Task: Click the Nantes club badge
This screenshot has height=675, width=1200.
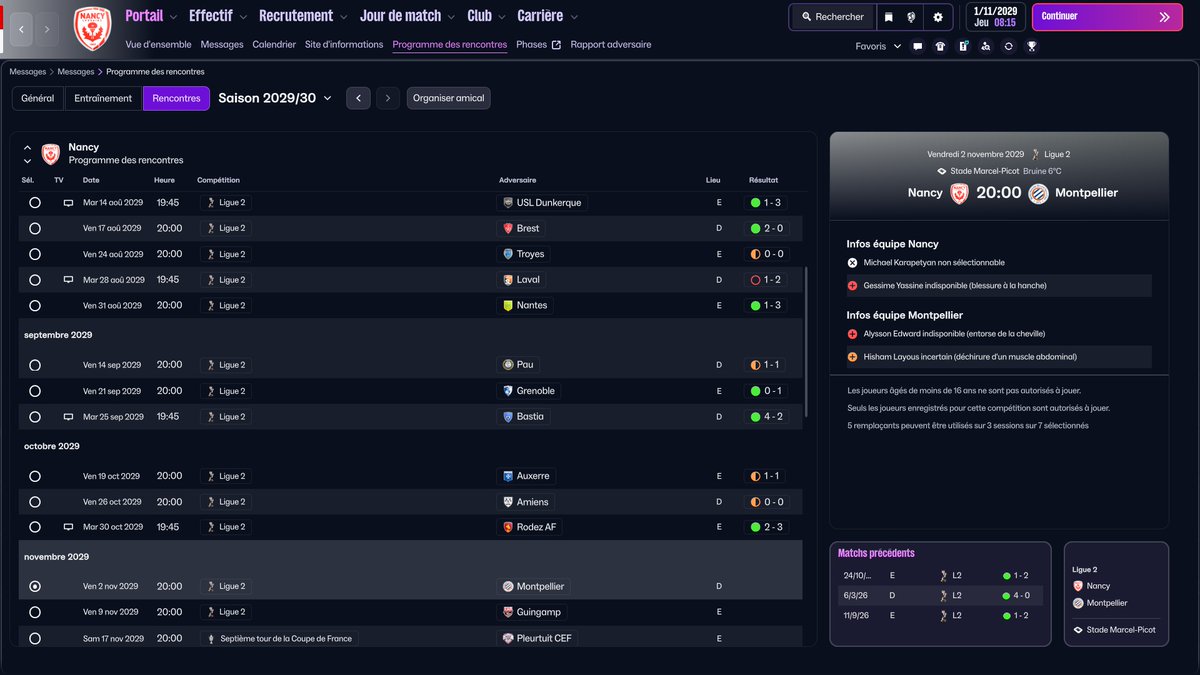Action: click(508, 305)
